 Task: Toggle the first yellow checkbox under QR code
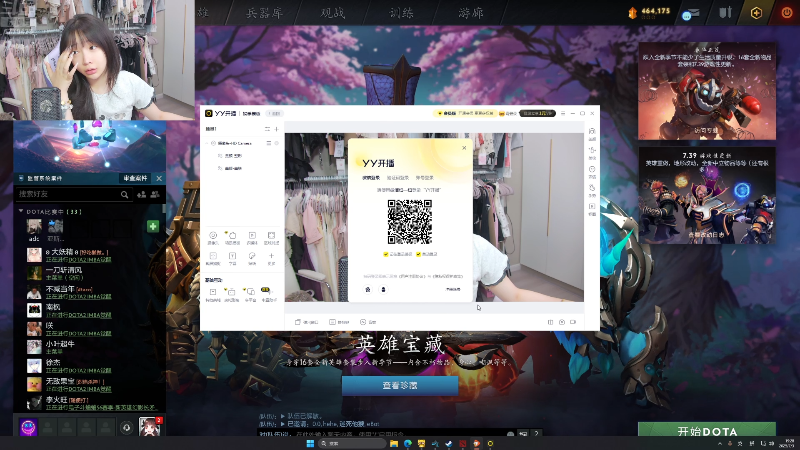pos(386,254)
